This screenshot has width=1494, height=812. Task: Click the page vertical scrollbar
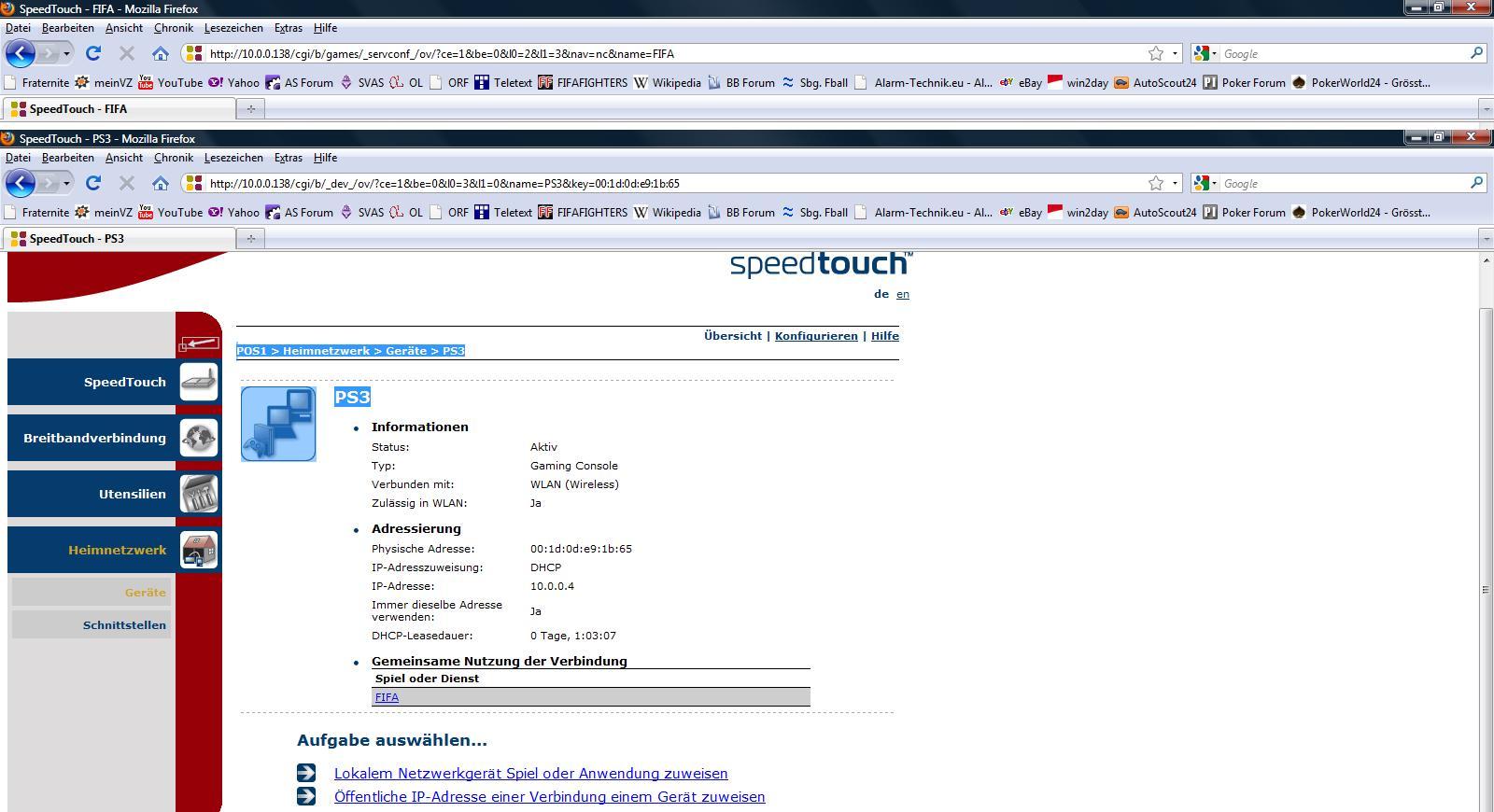point(1486,560)
